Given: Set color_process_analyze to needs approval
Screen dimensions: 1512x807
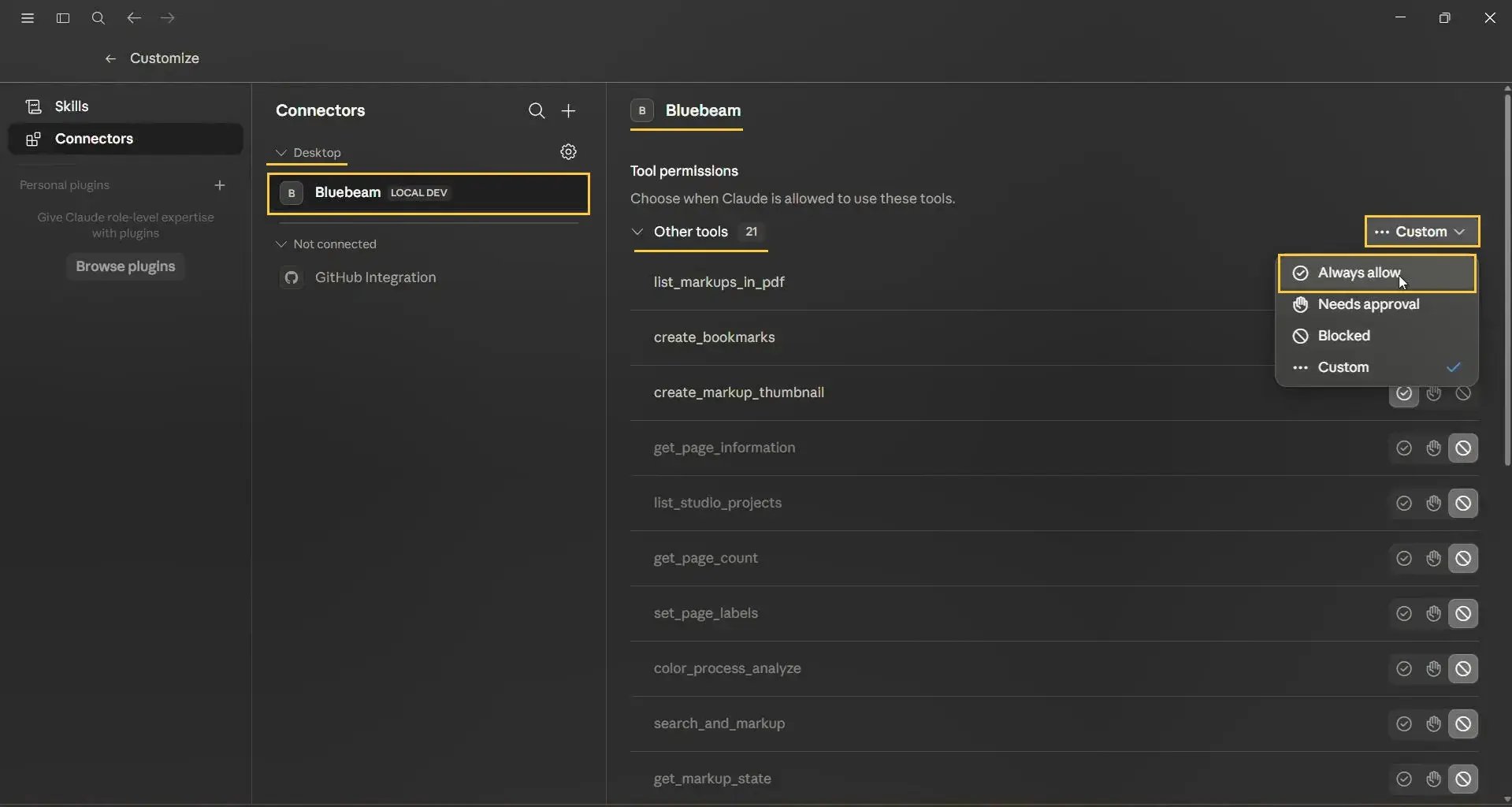Looking at the screenshot, I should (x=1434, y=669).
